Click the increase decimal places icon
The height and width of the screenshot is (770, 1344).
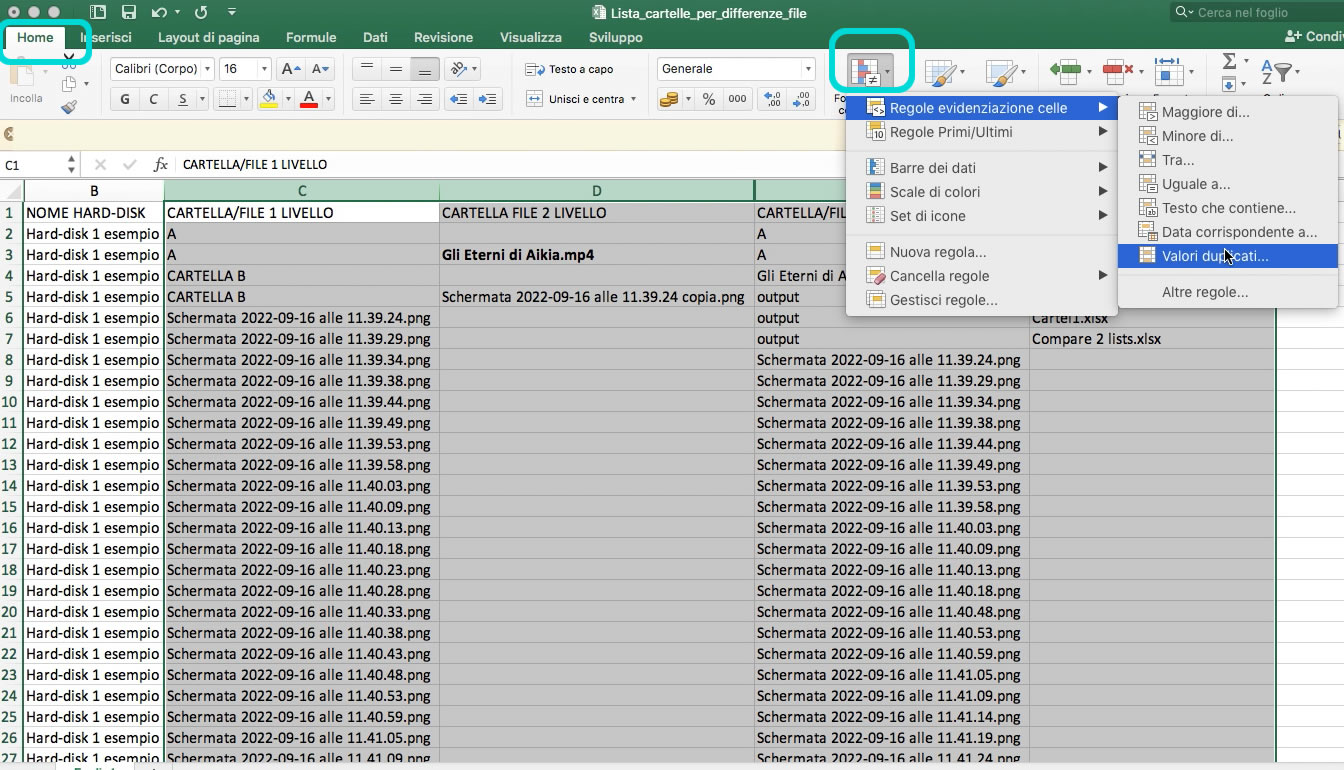(773, 99)
